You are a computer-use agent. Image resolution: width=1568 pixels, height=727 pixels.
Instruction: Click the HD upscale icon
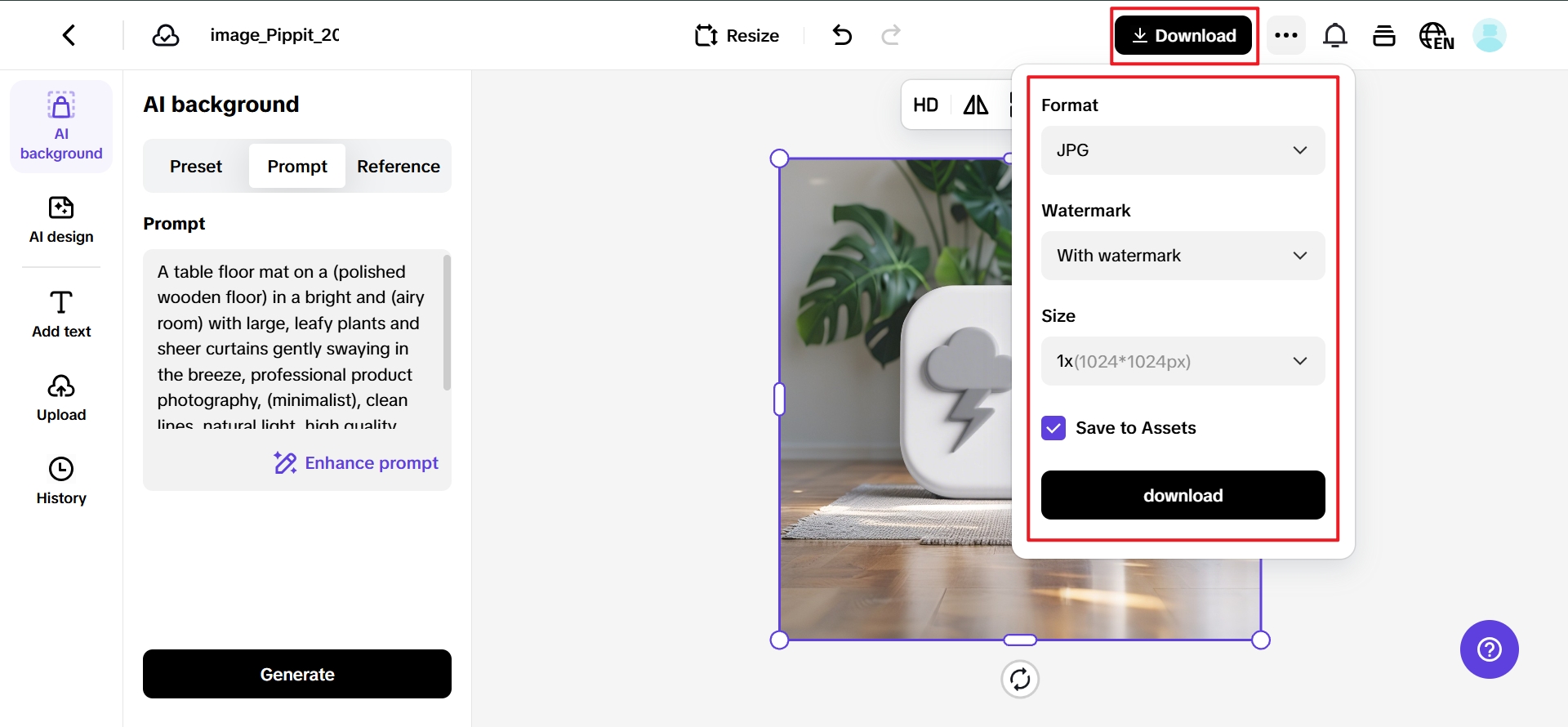pyautogui.click(x=925, y=105)
